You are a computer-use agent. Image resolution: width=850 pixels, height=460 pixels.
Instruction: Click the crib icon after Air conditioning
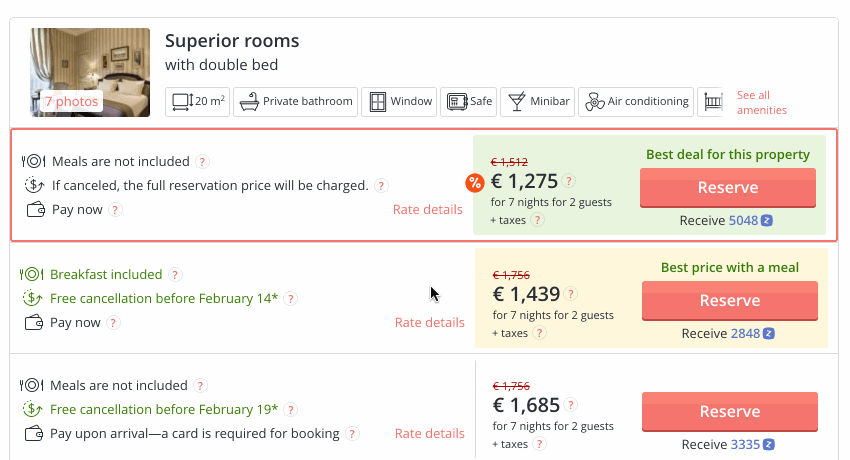tap(713, 101)
